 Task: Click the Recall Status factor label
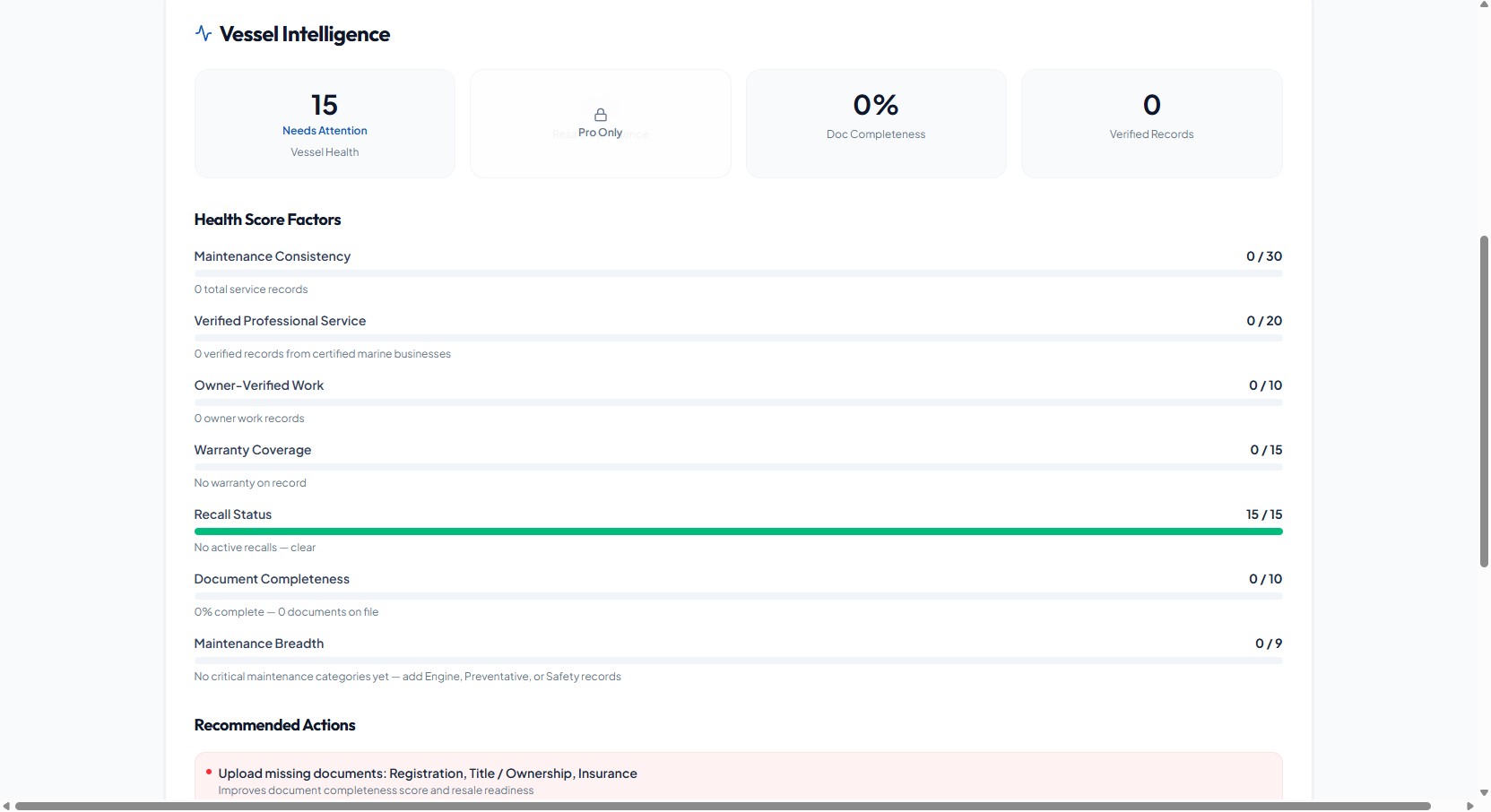pos(233,514)
